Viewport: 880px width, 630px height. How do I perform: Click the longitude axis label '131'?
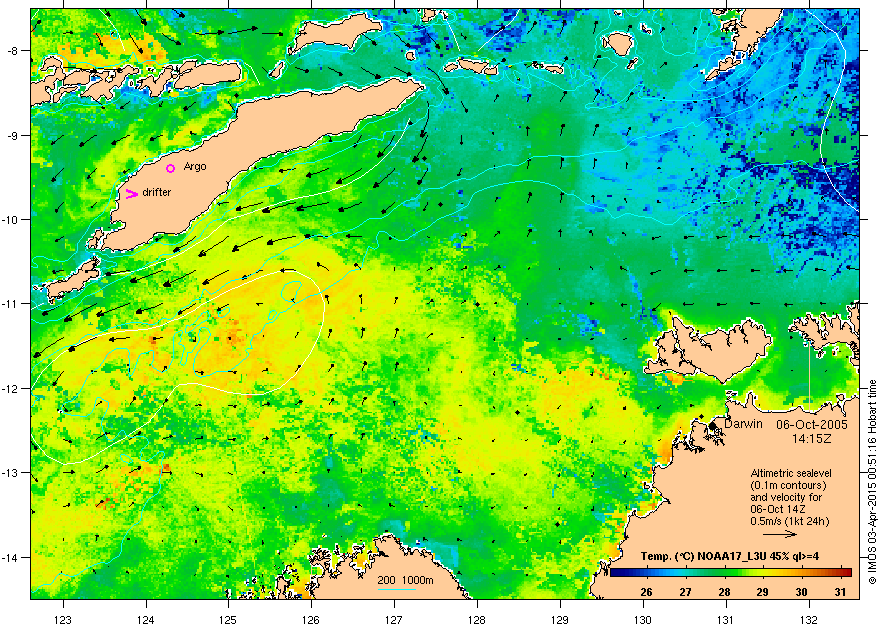726,620
